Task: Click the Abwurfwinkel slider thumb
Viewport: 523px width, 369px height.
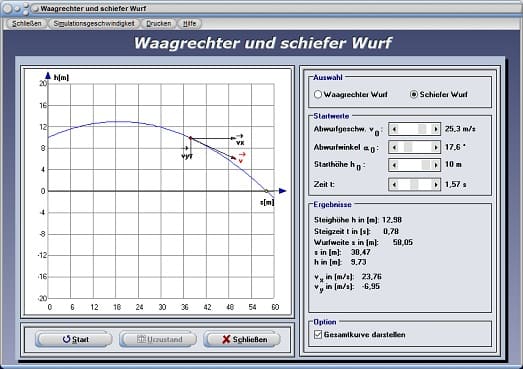Action: (408, 147)
